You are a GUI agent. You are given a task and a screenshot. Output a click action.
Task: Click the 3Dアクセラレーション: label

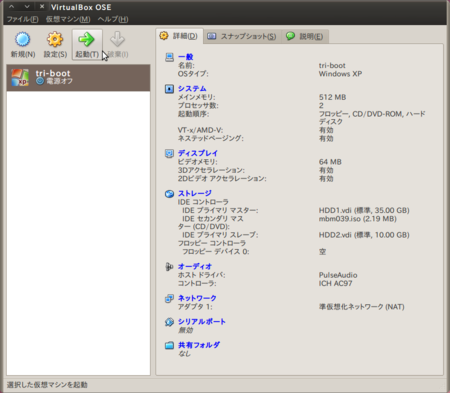pos(211,170)
